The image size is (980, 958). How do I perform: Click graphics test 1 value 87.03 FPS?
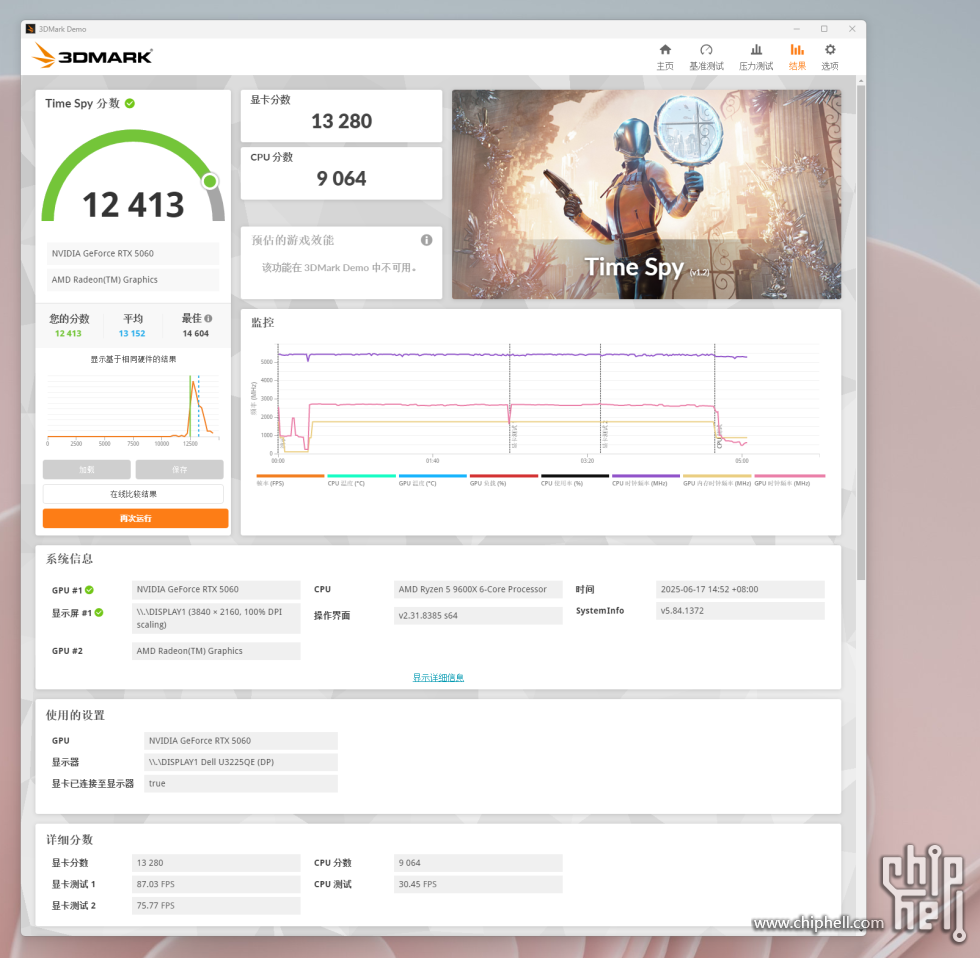coord(216,884)
